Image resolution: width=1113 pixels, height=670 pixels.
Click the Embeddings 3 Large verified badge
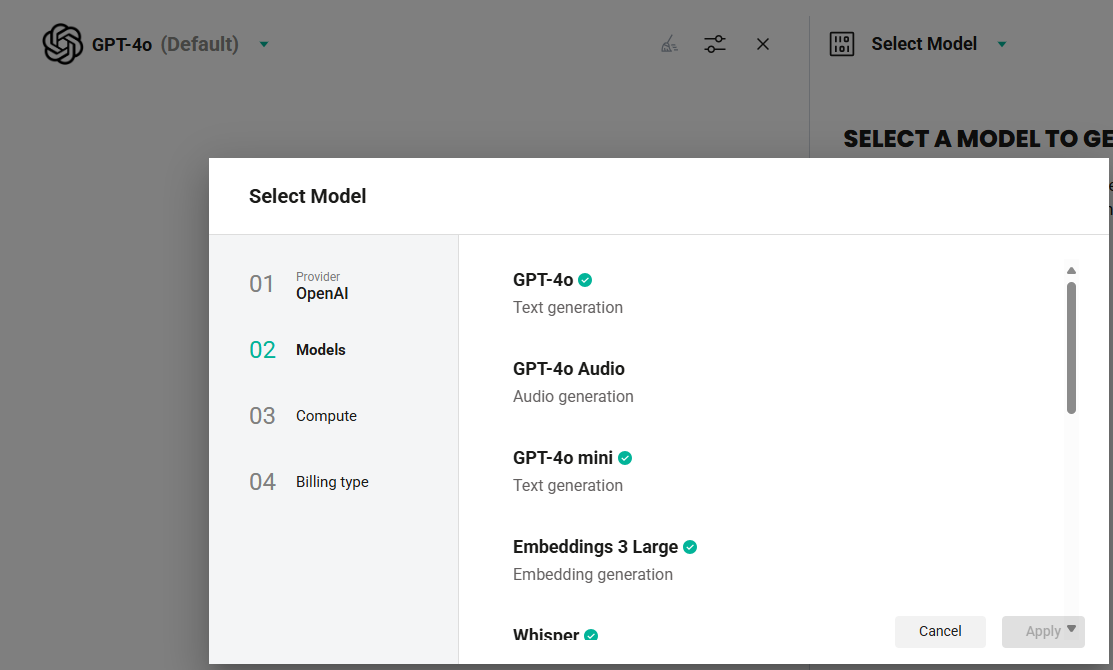click(x=690, y=547)
